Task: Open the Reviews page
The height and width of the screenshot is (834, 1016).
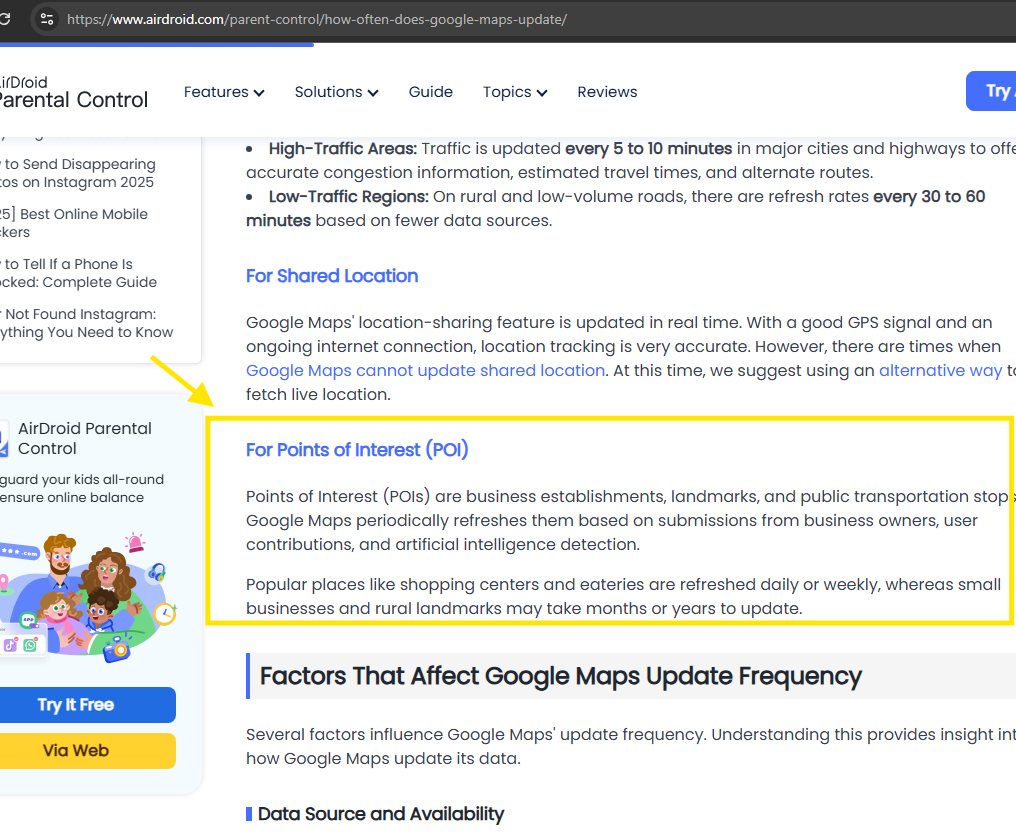Action: click(x=607, y=92)
